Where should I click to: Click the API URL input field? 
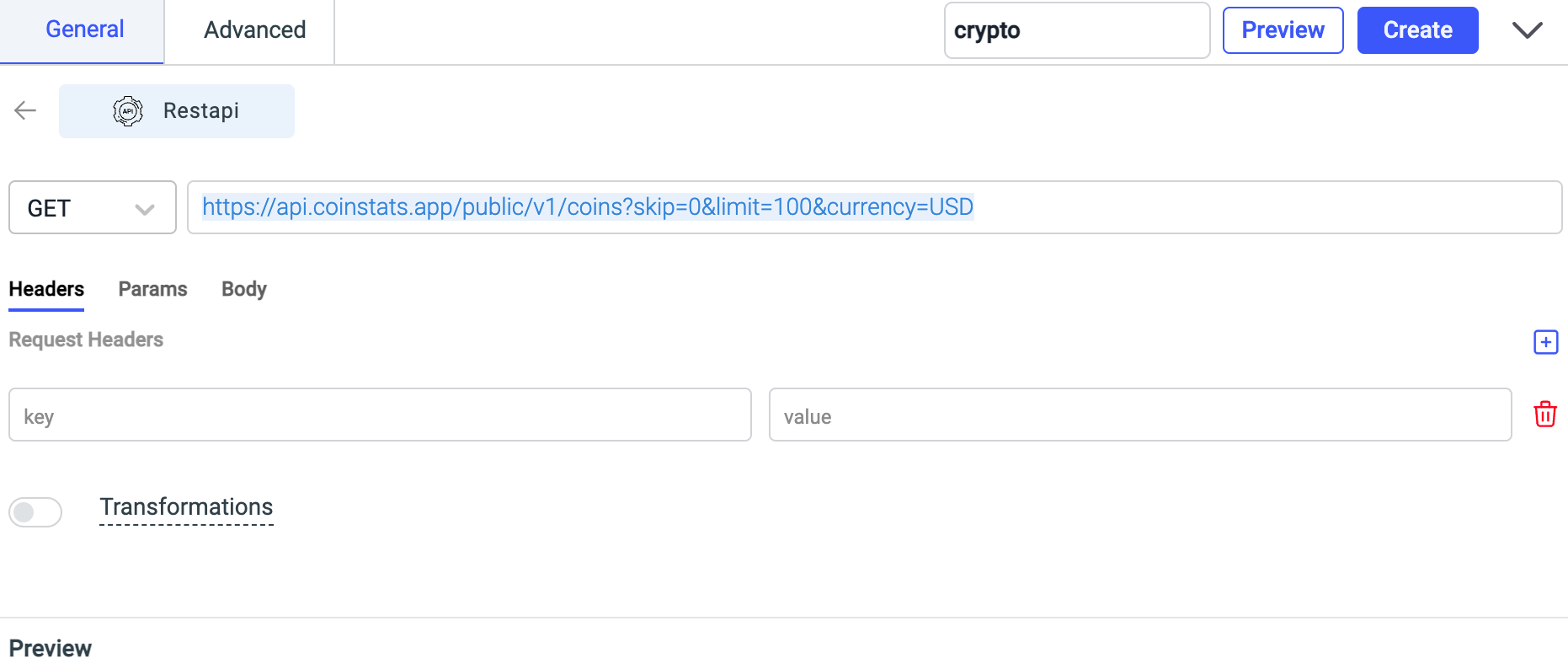[x=874, y=207]
